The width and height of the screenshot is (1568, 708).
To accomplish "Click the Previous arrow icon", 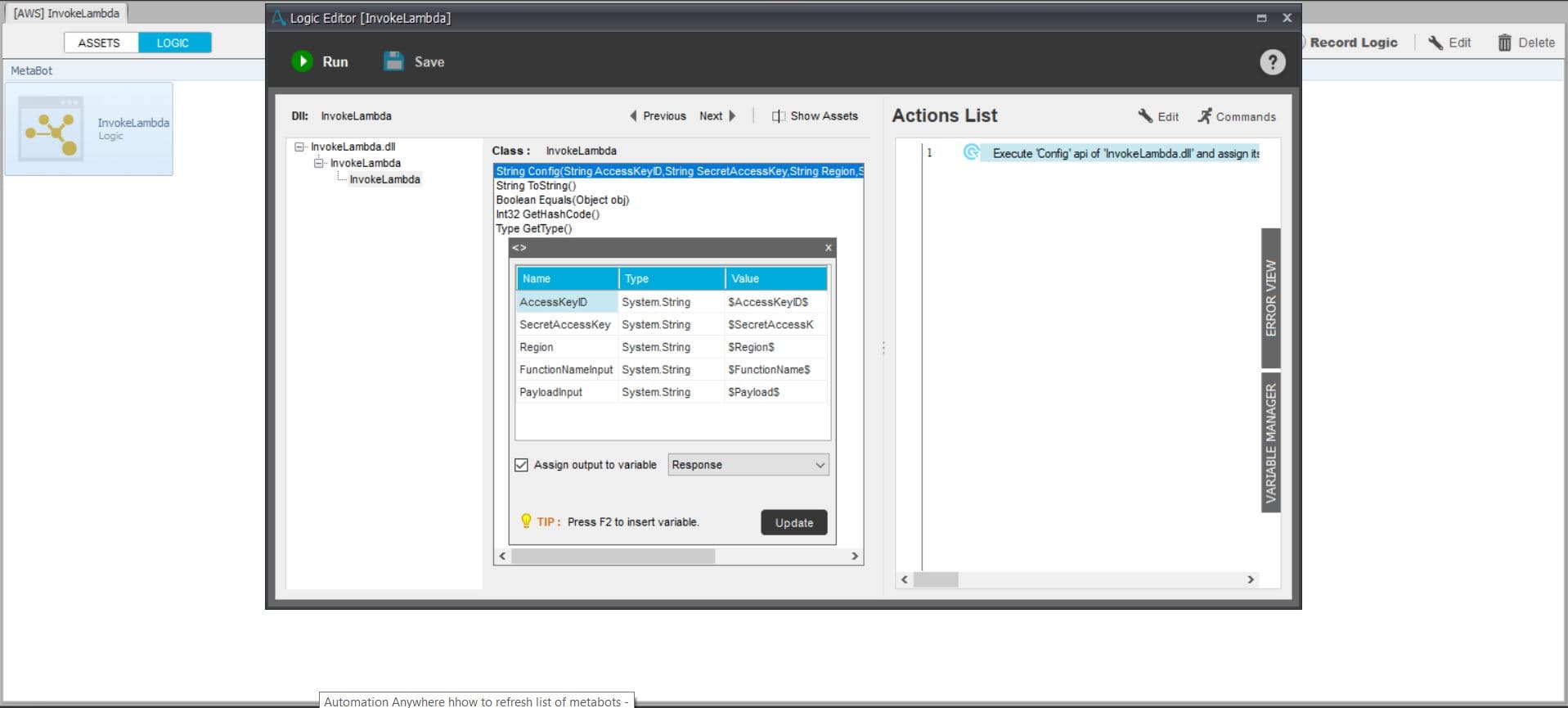I will pyautogui.click(x=633, y=116).
